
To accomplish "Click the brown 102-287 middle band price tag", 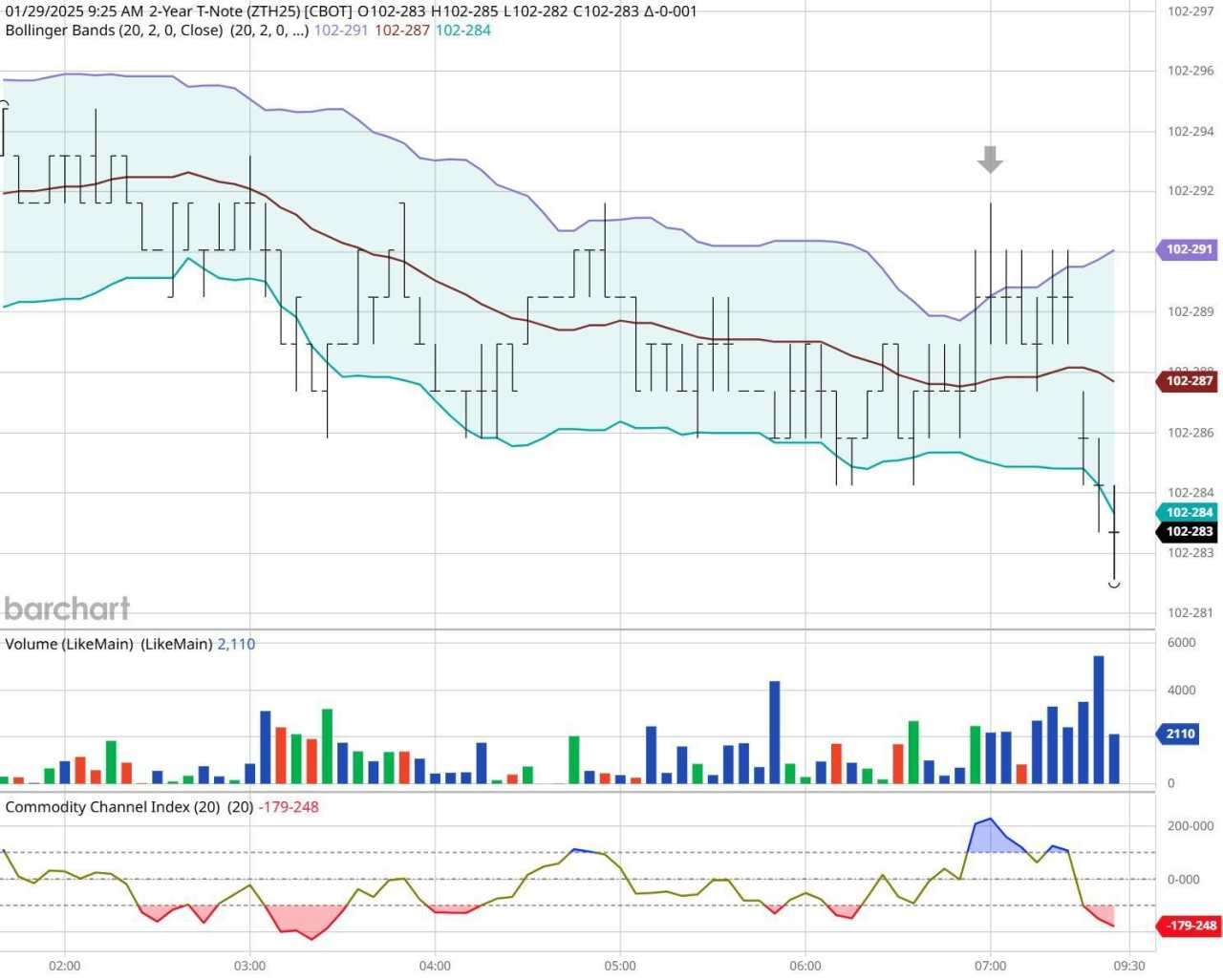I will pyautogui.click(x=1187, y=381).
